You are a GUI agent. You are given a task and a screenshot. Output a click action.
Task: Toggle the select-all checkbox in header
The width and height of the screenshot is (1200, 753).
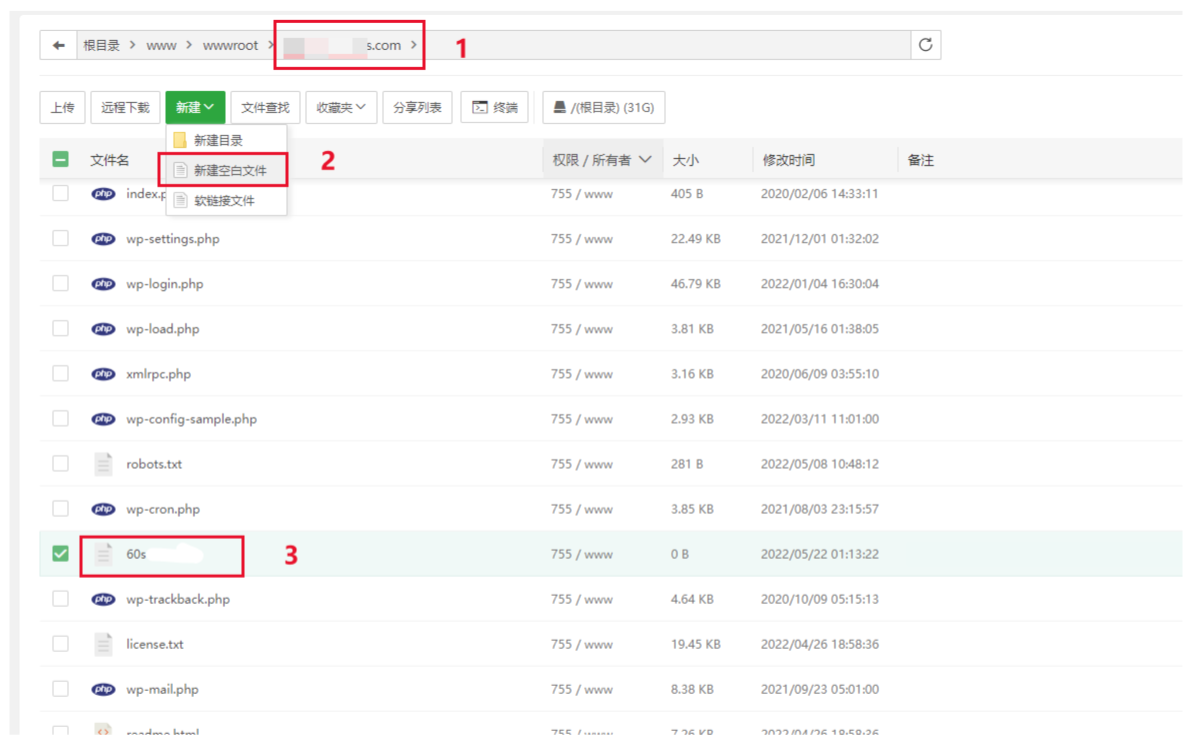pyautogui.click(x=61, y=160)
